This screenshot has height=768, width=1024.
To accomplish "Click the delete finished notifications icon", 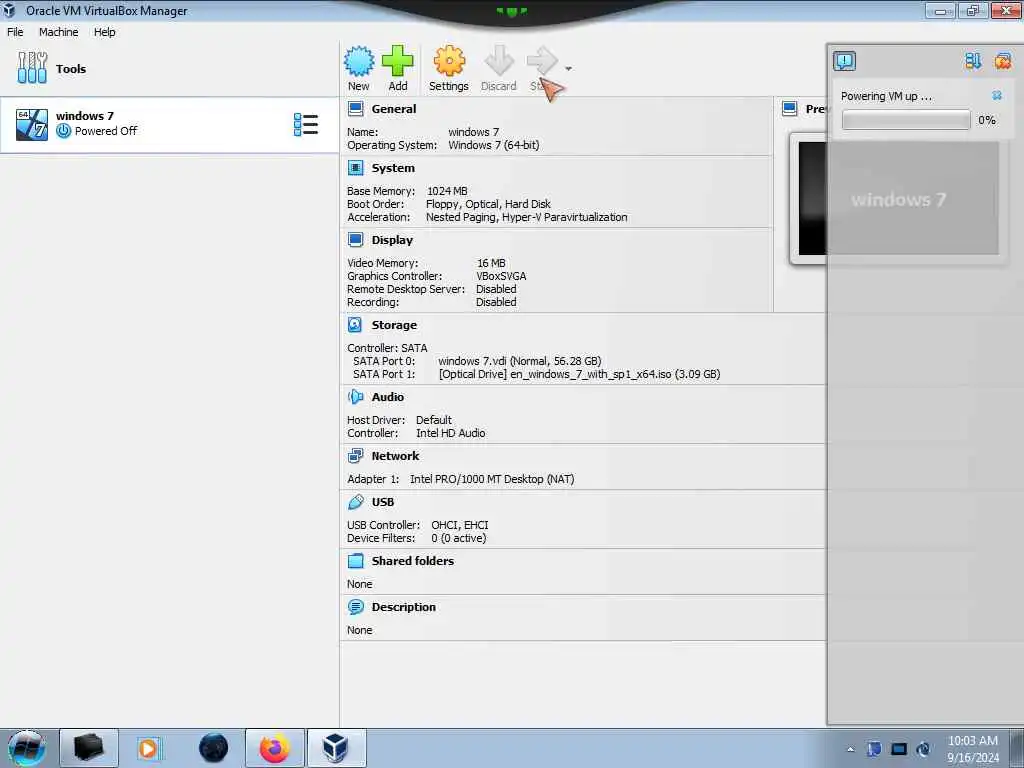I will pyautogui.click(x=1002, y=61).
